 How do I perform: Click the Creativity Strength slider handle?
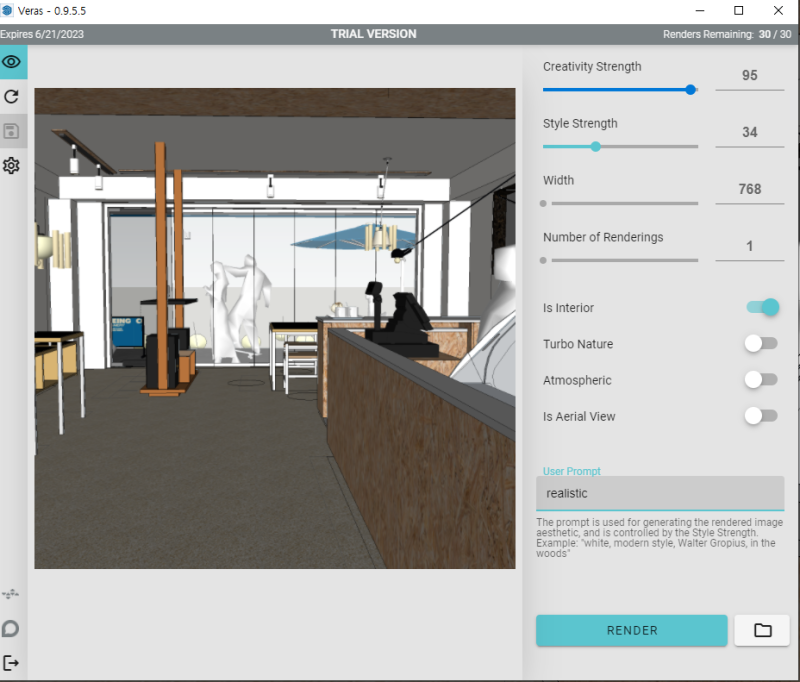[x=690, y=90]
